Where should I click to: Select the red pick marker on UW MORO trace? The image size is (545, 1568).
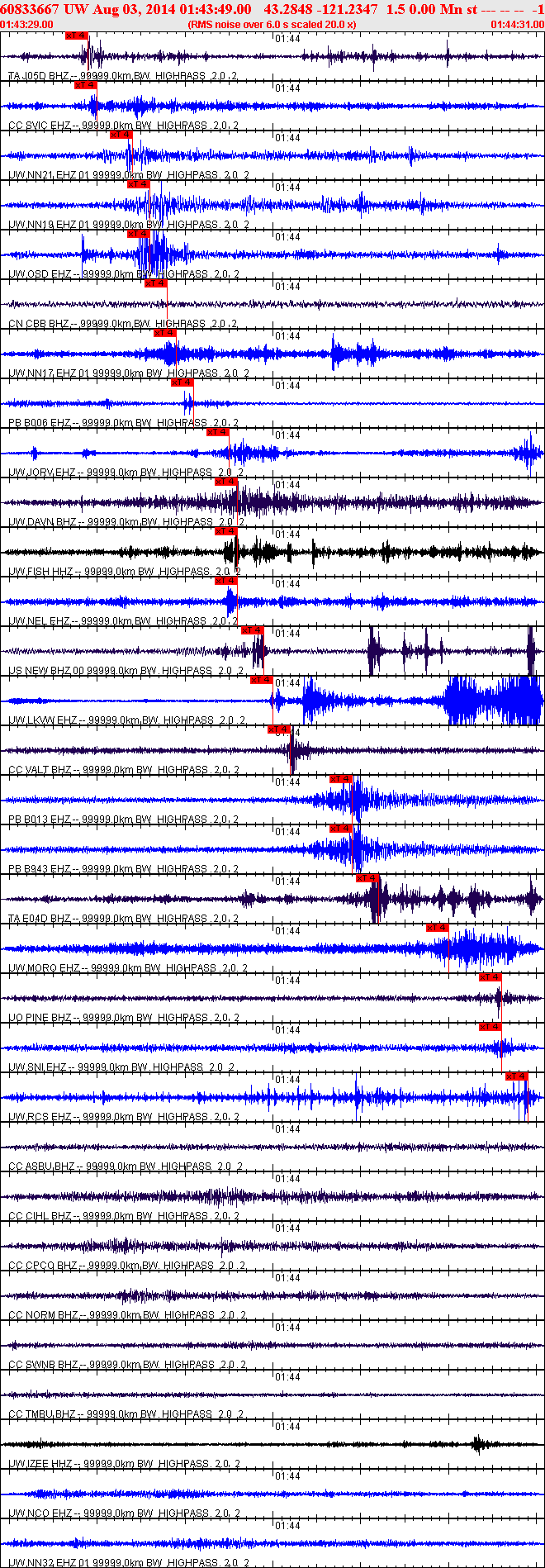click(438, 928)
